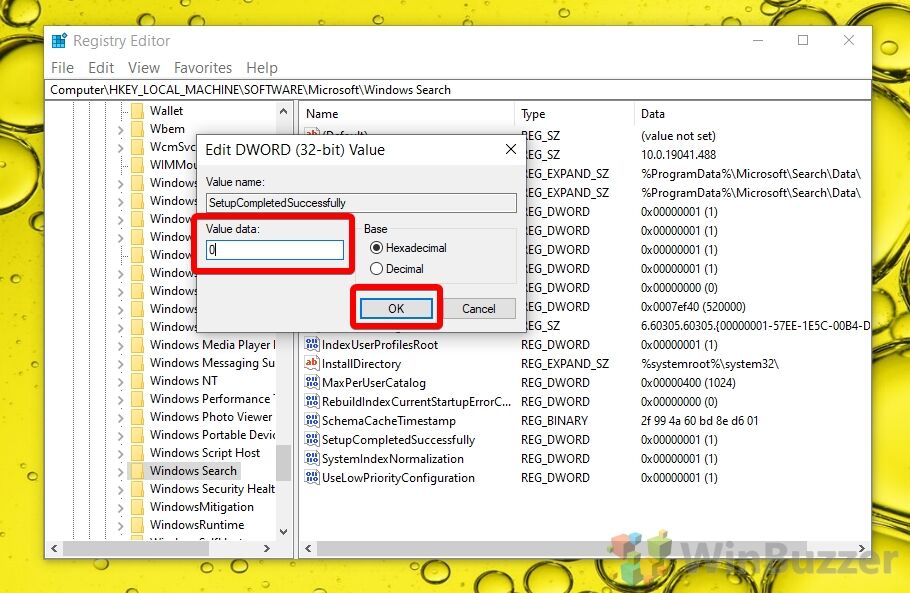The image size is (910, 593).
Task: Click the UseLowPriorityConfiguration value icon
Action: coord(311,478)
